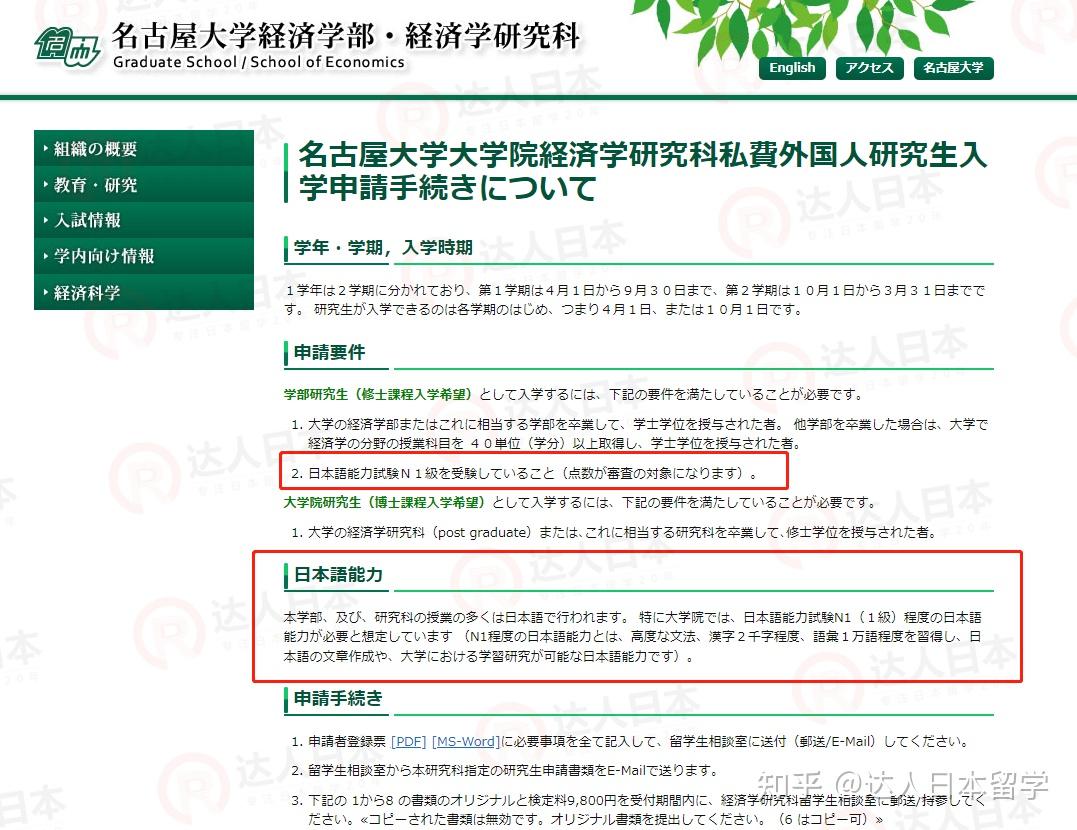
Task: Click the 申請要件 section heading
Action: pos(330,352)
